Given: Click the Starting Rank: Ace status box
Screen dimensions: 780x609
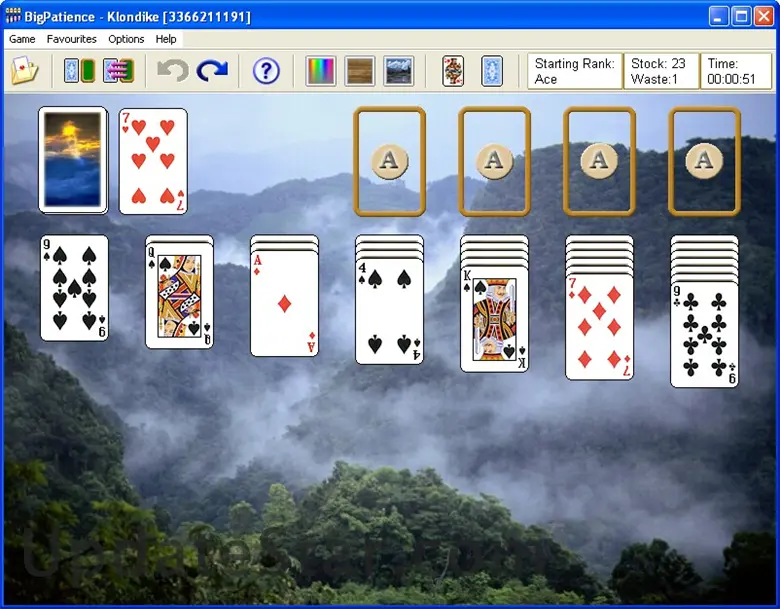Looking at the screenshot, I should click(575, 71).
